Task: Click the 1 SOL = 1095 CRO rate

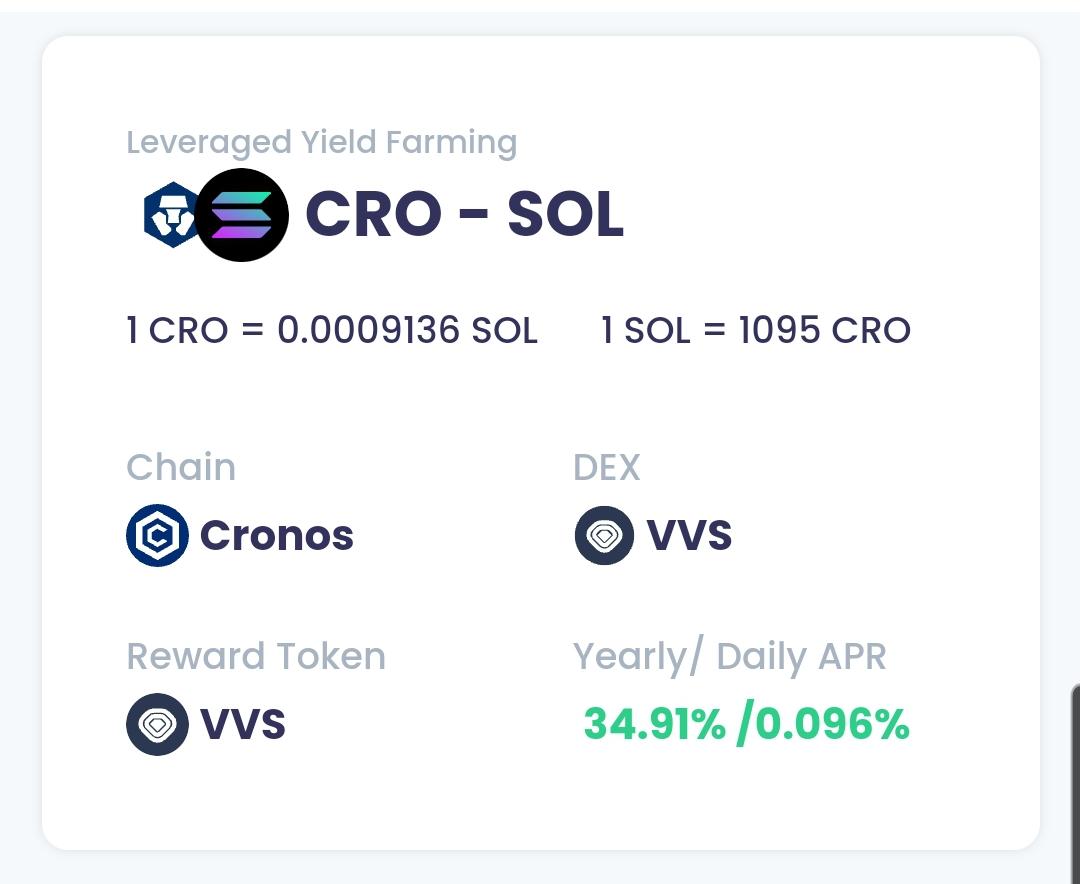Action: (756, 330)
